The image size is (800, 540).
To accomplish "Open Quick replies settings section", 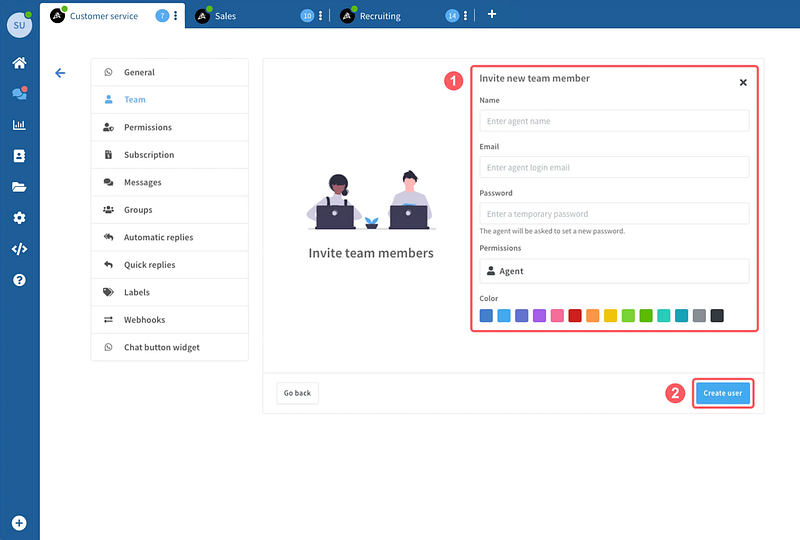I will (149, 265).
